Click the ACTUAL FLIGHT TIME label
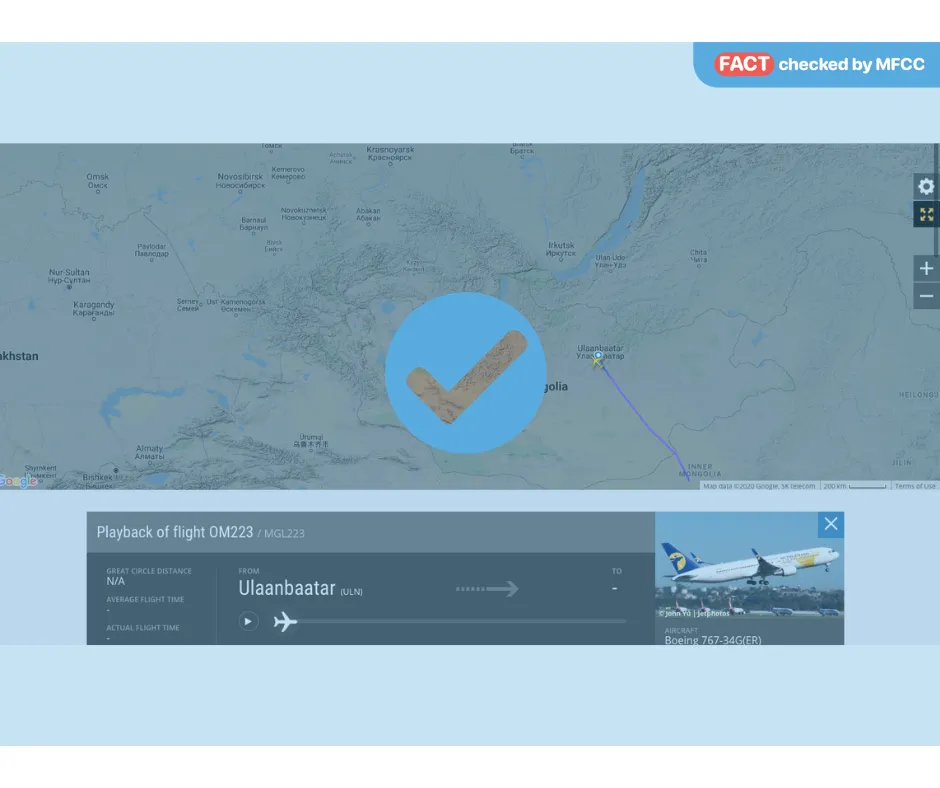The image size is (940, 788). tap(143, 628)
